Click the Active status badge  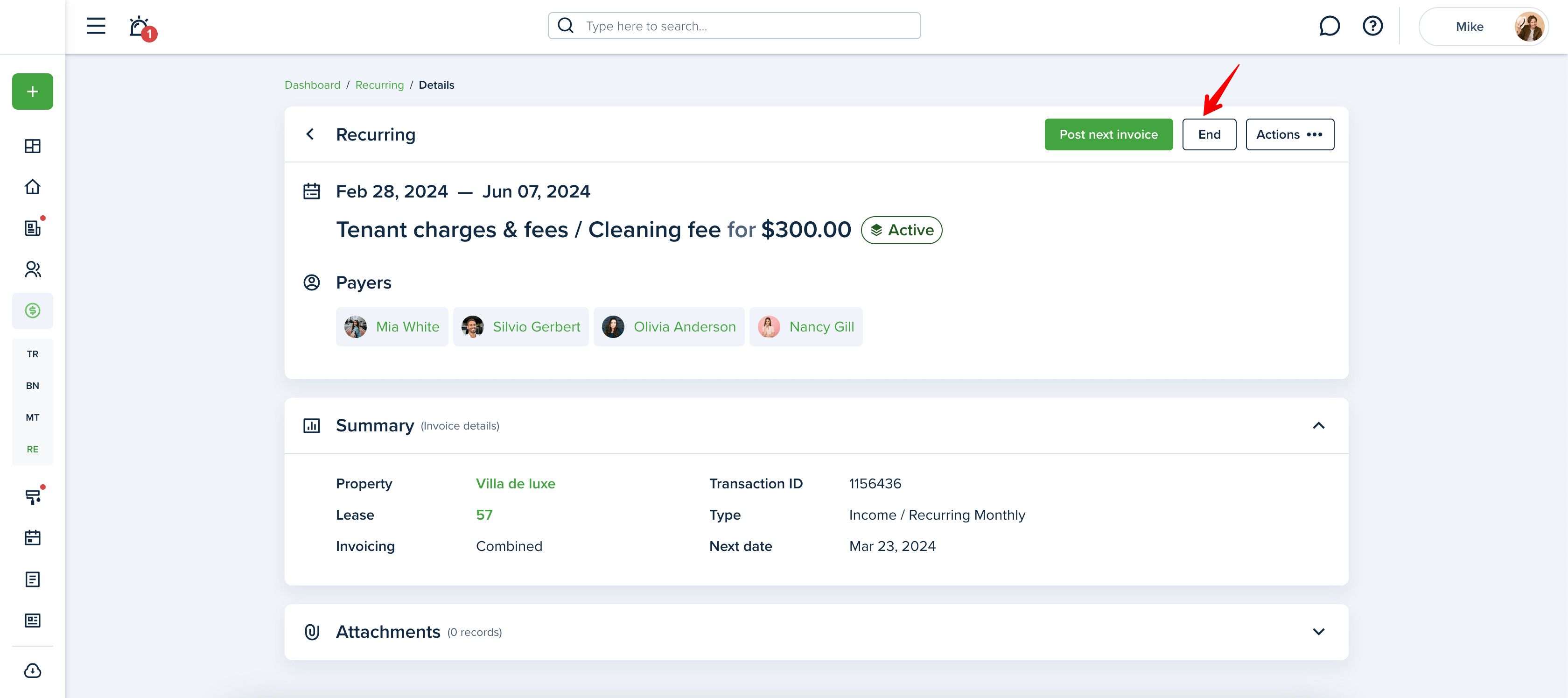(x=902, y=230)
